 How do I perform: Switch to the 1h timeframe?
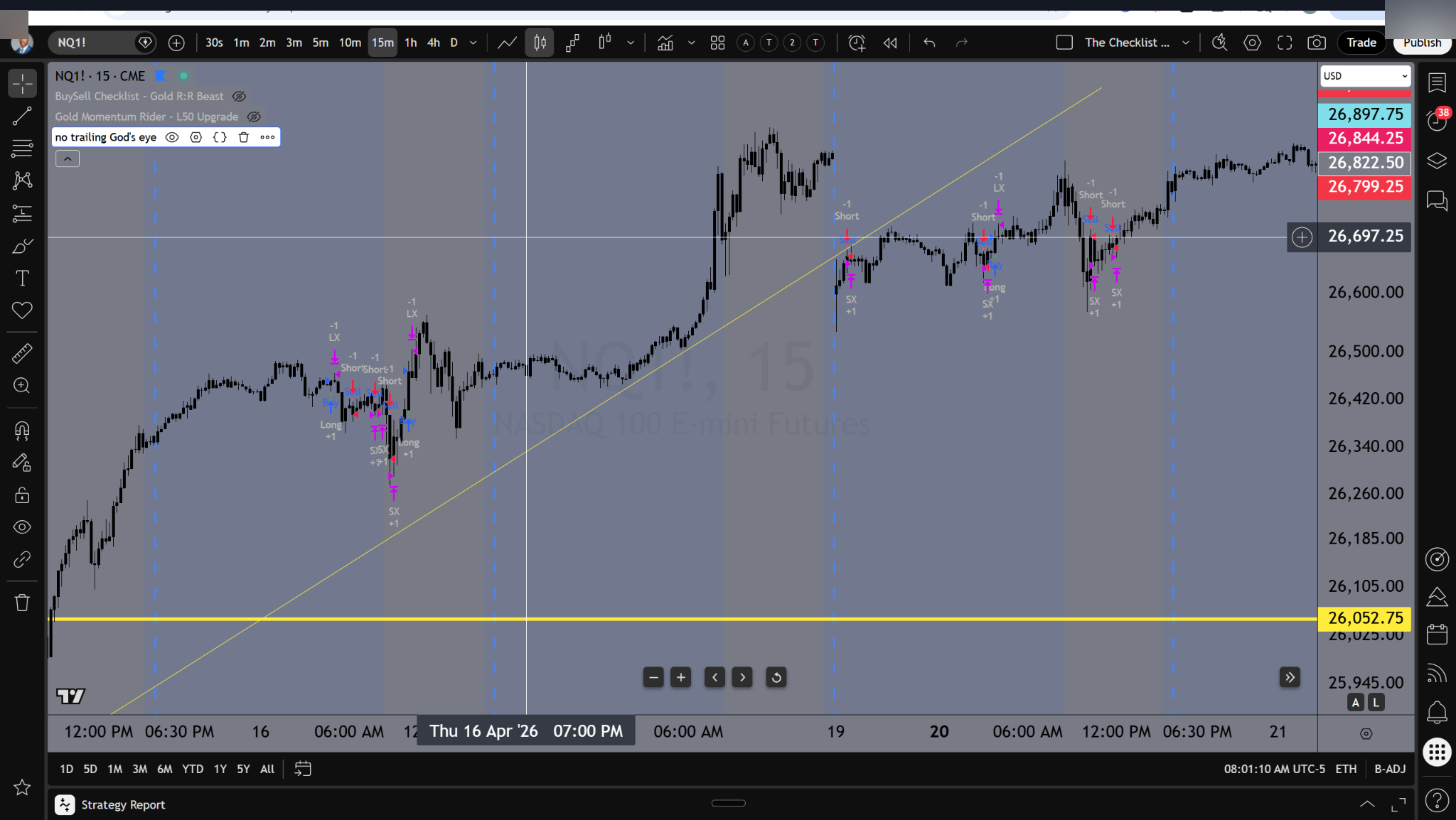[x=409, y=43]
